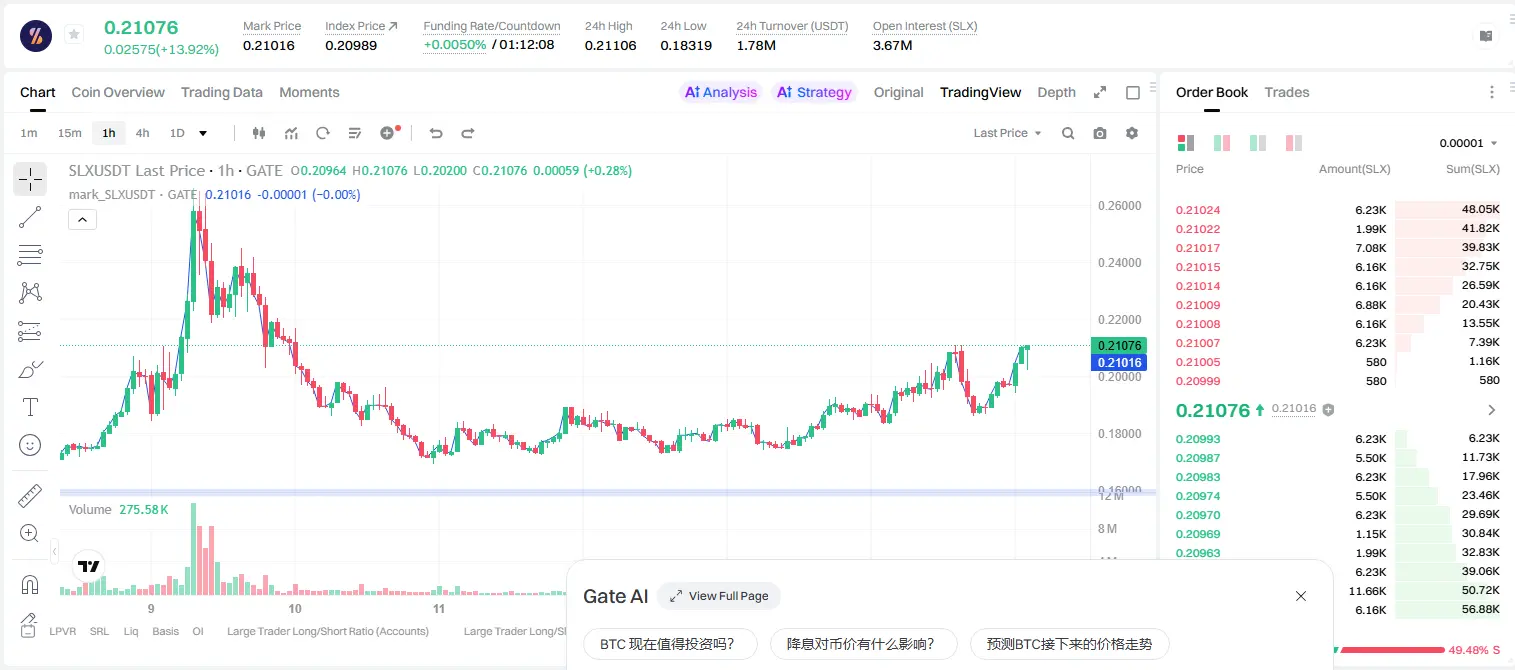Choose the '降息对币价有什么影响?' suggestion
Image resolution: width=1515 pixels, height=670 pixels.
pyautogui.click(x=864, y=644)
